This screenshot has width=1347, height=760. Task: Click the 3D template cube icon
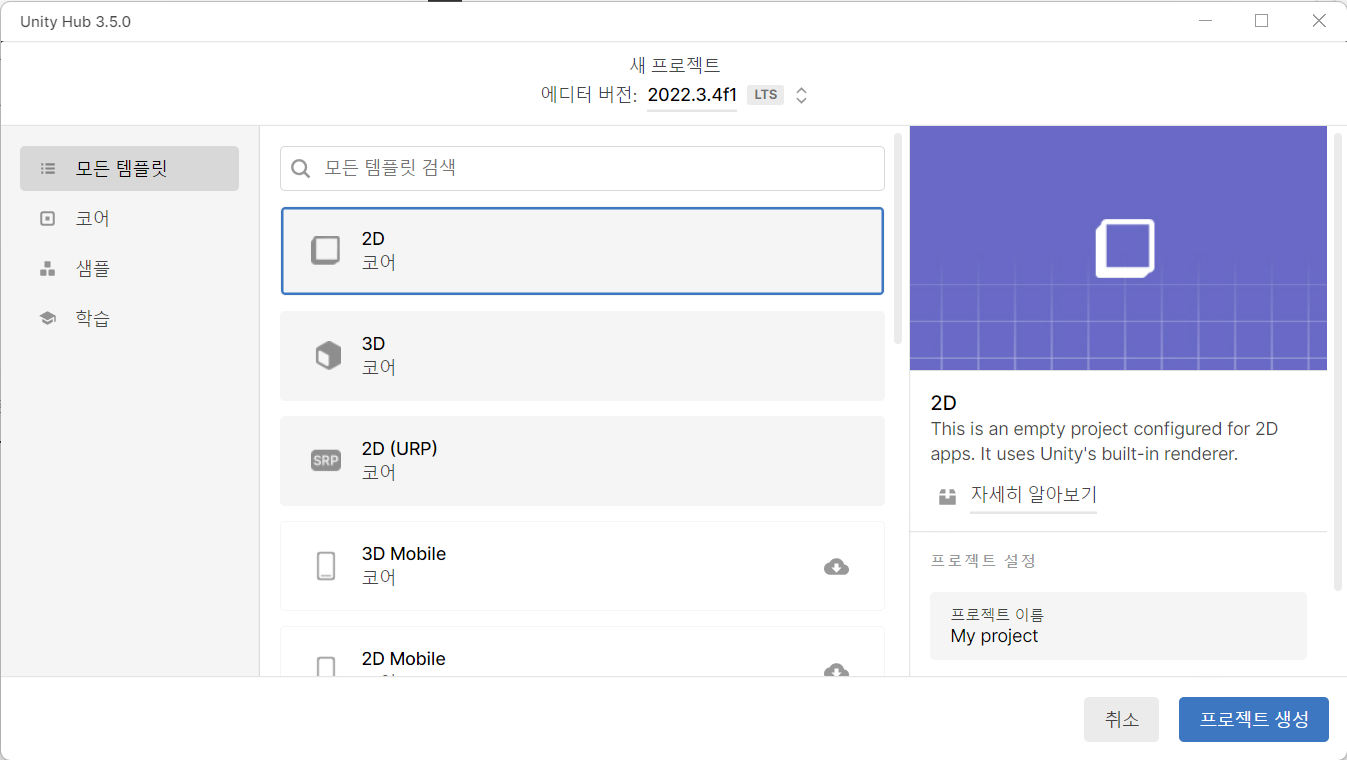pos(328,355)
